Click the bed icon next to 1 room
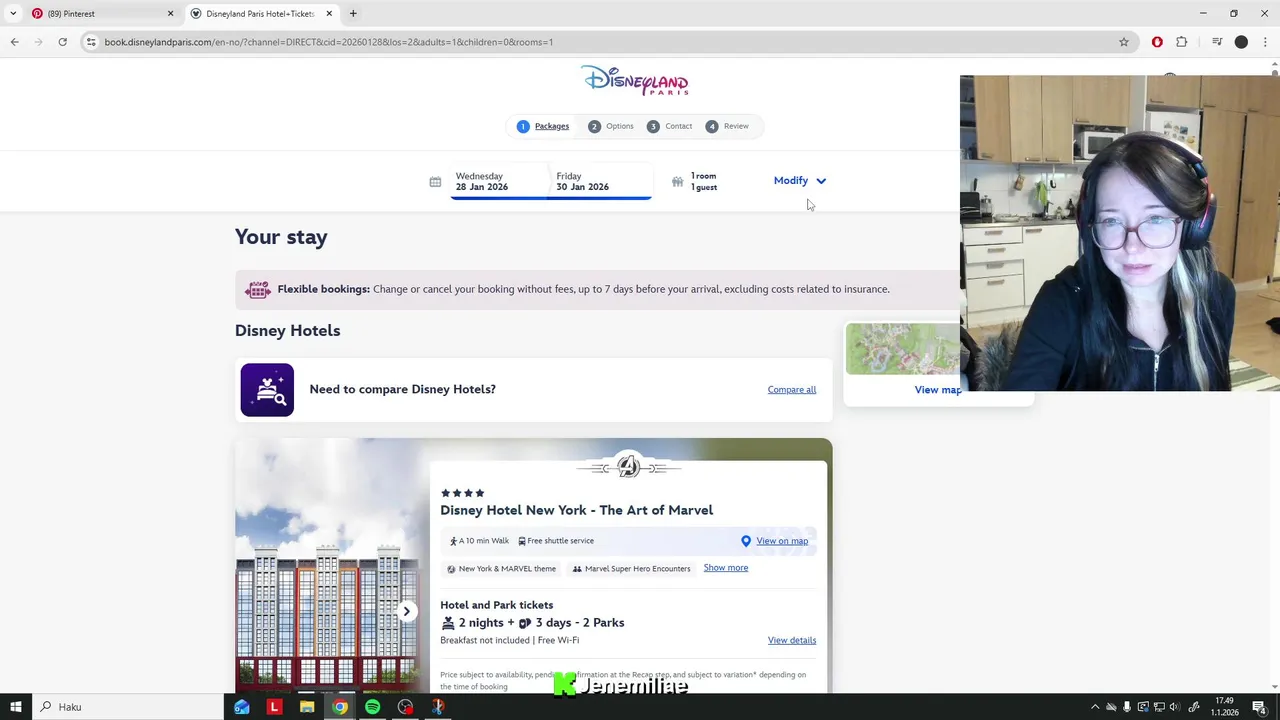 point(677,182)
